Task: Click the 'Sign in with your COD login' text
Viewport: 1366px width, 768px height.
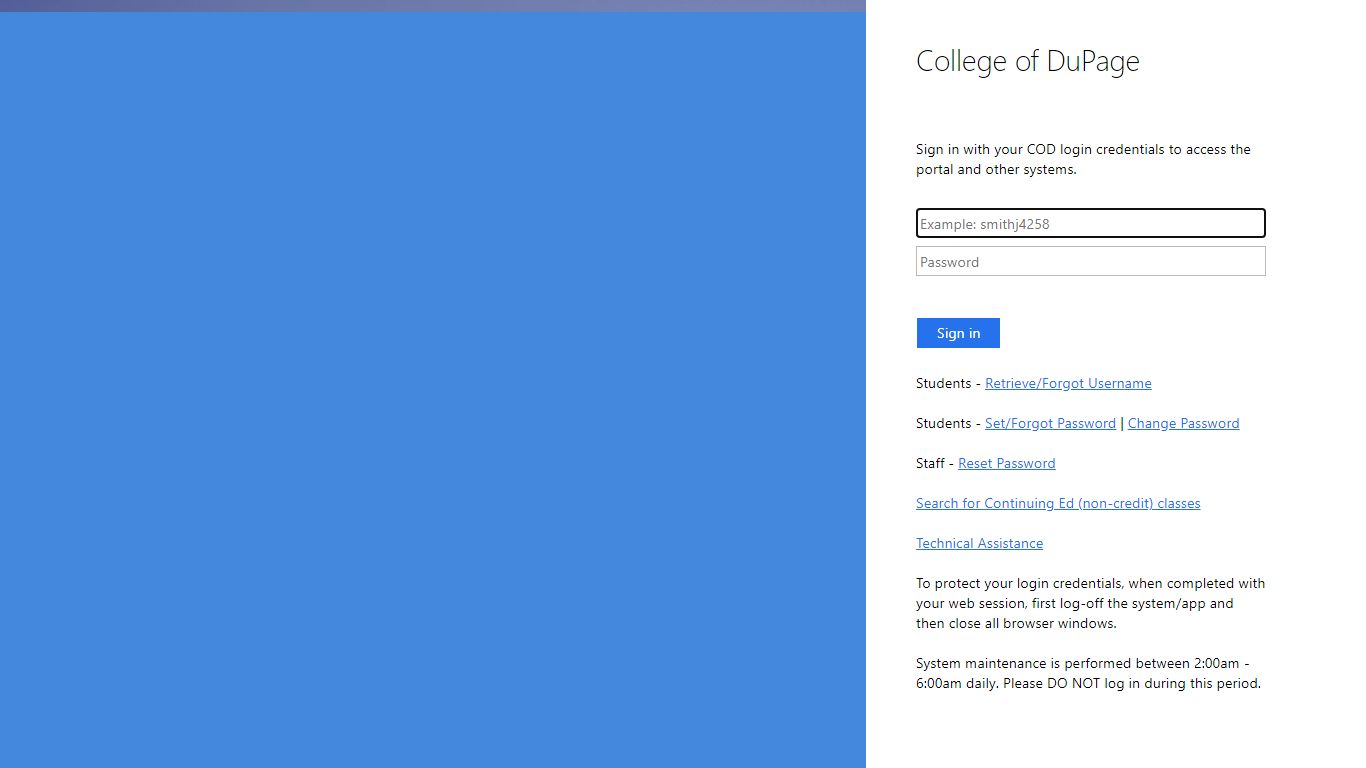Action: [1083, 159]
